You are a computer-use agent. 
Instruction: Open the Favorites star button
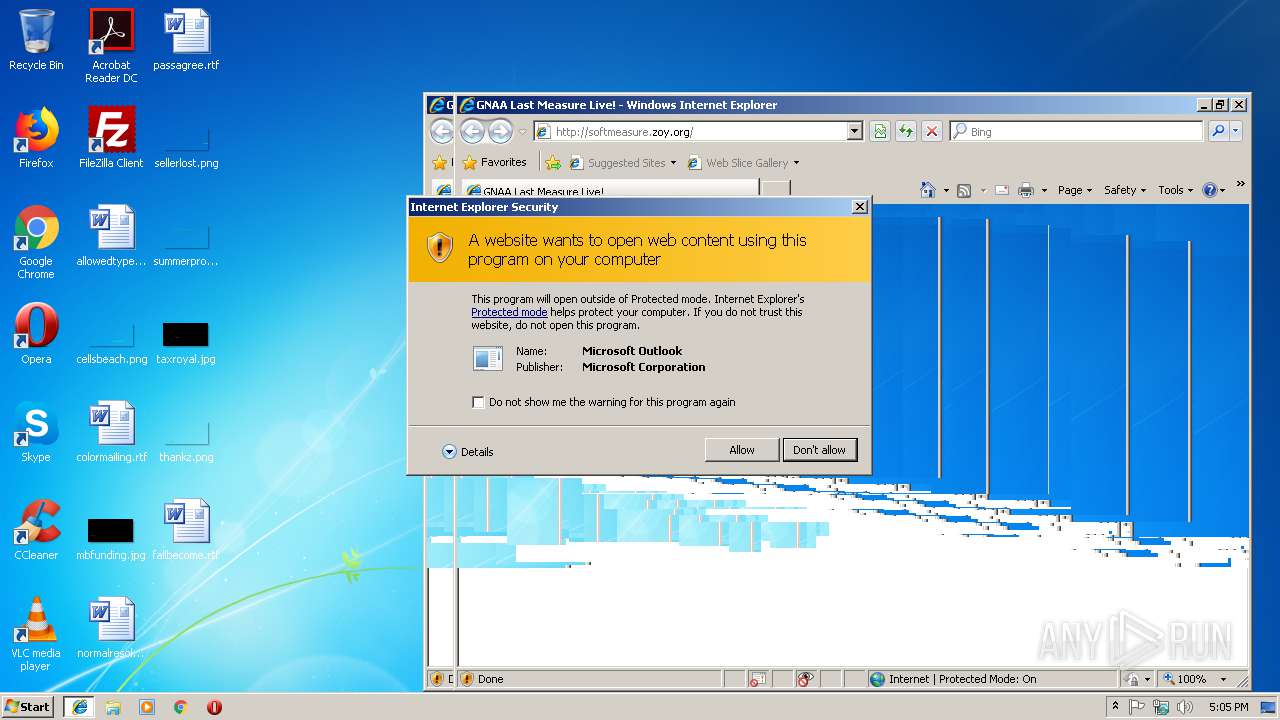point(494,162)
